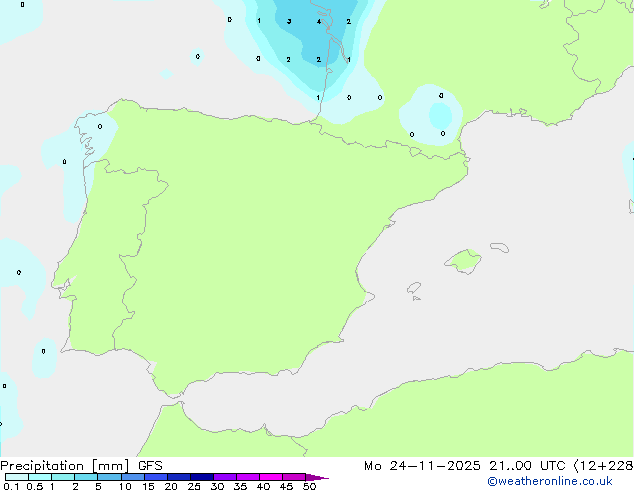Click the '25' legend scale value
Image resolution: width=634 pixels, height=490 pixels.
pos(194,486)
